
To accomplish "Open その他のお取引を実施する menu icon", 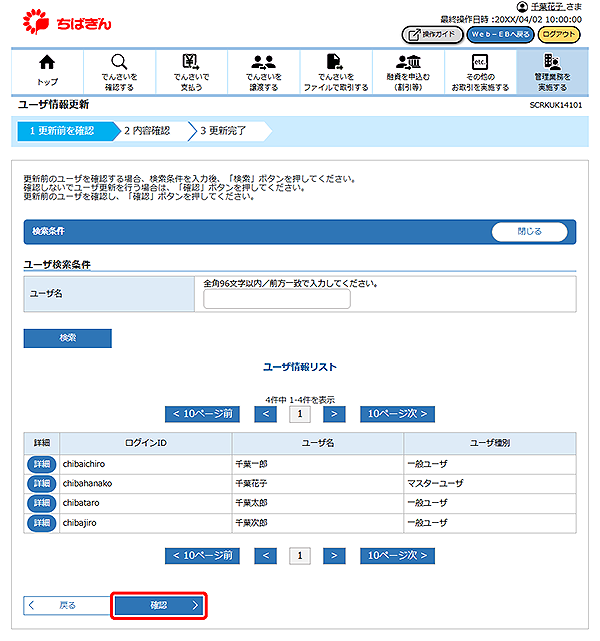I will [x=479, y=71].
